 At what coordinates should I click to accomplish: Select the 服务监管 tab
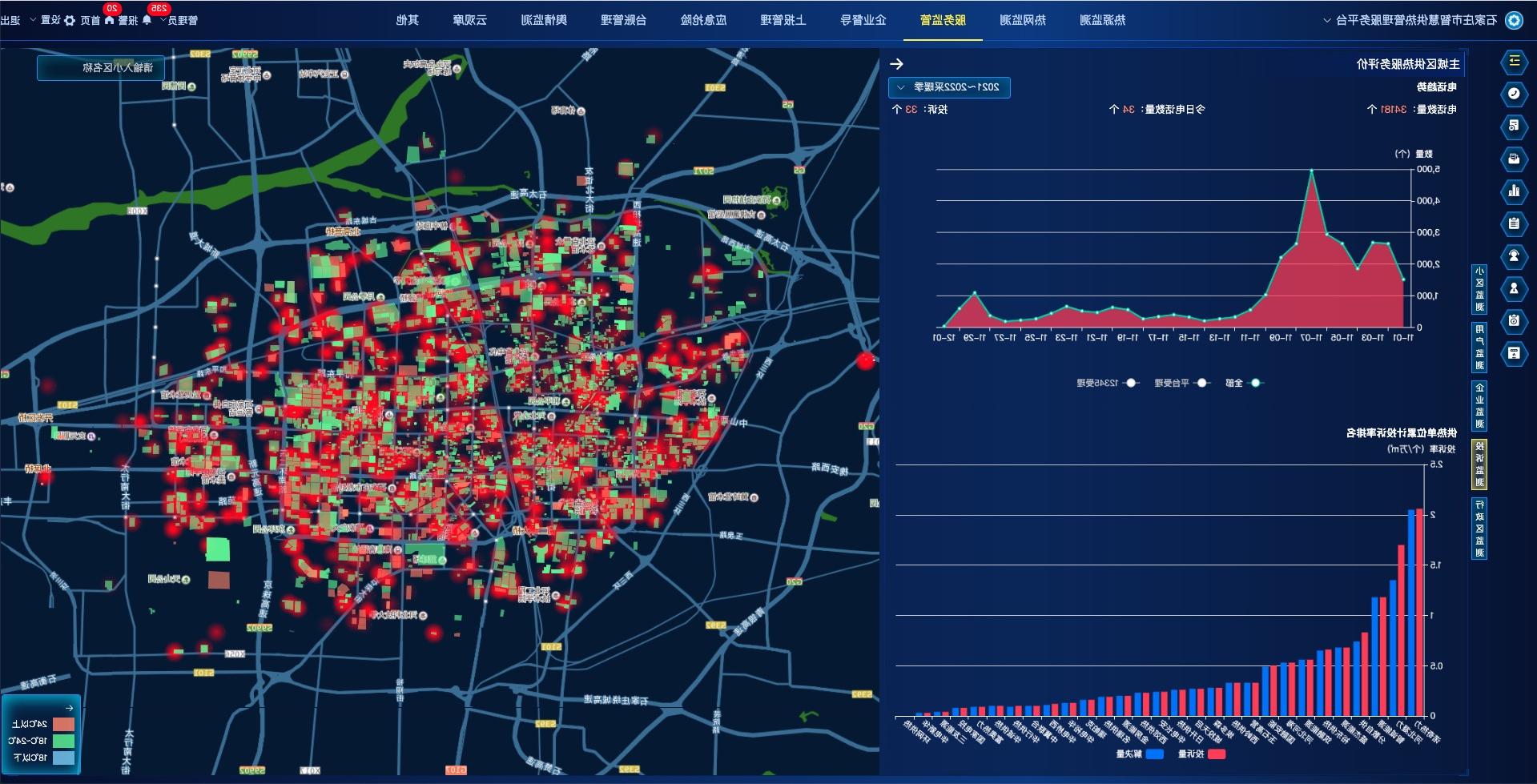pos(943,20)
